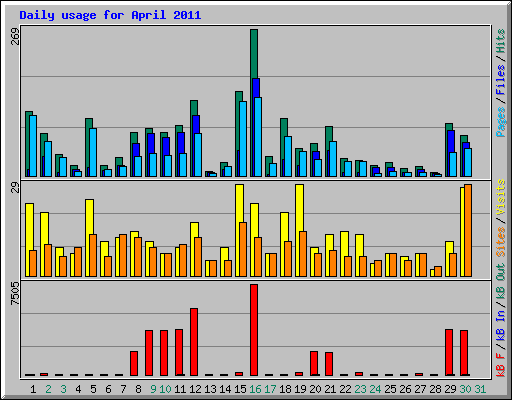512x400 pixels.
Task: Click day label '7' on the x-axis
Action: pos(123,389)
